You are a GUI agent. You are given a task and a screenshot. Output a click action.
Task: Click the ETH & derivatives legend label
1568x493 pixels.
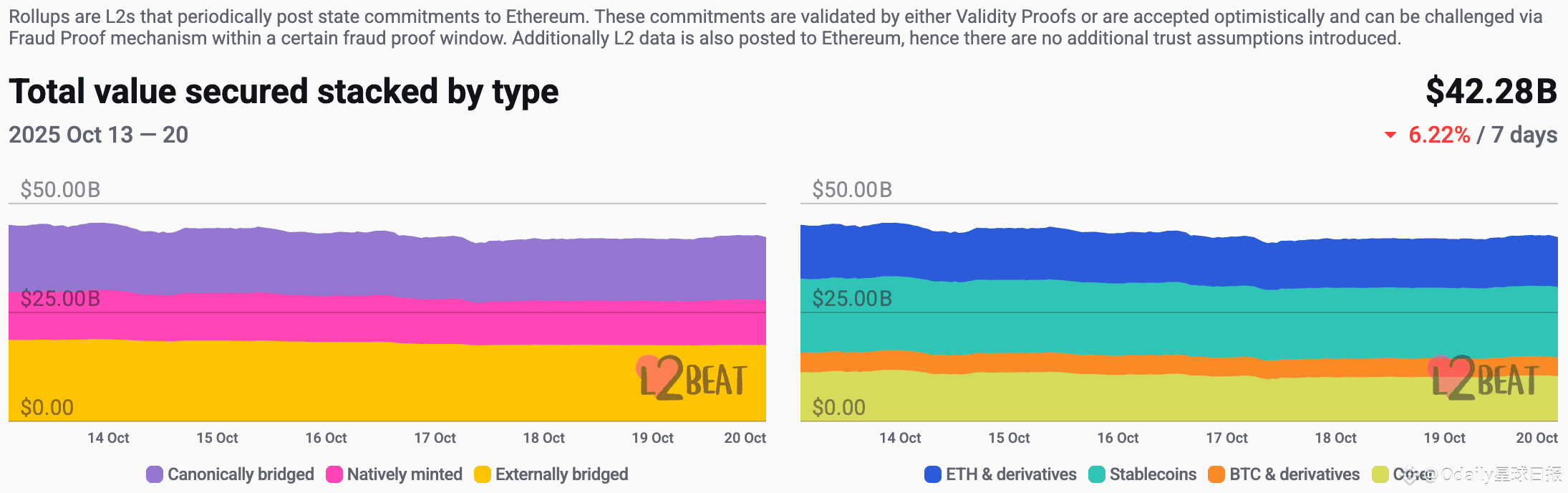click(1011, 474)
